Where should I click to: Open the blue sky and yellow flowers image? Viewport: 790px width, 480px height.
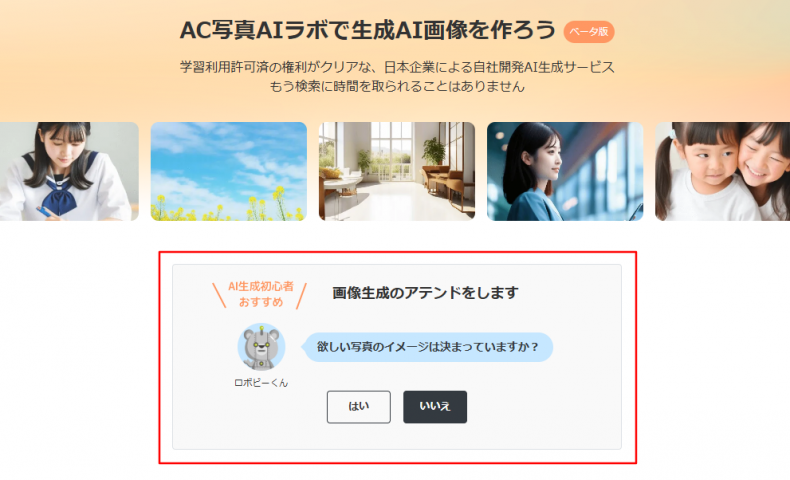[x=229, y=171]
